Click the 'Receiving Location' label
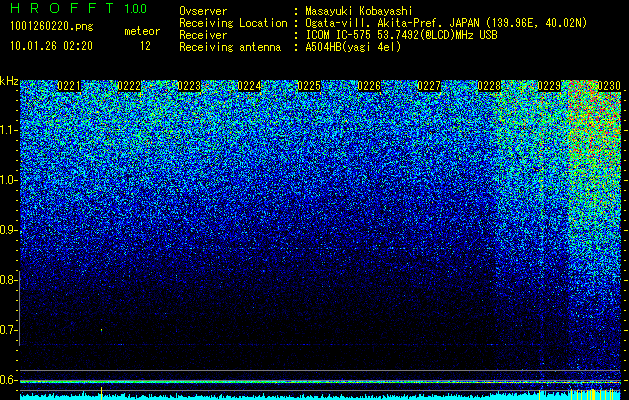This screenshot has width=629, height=400. pos(233,23)
